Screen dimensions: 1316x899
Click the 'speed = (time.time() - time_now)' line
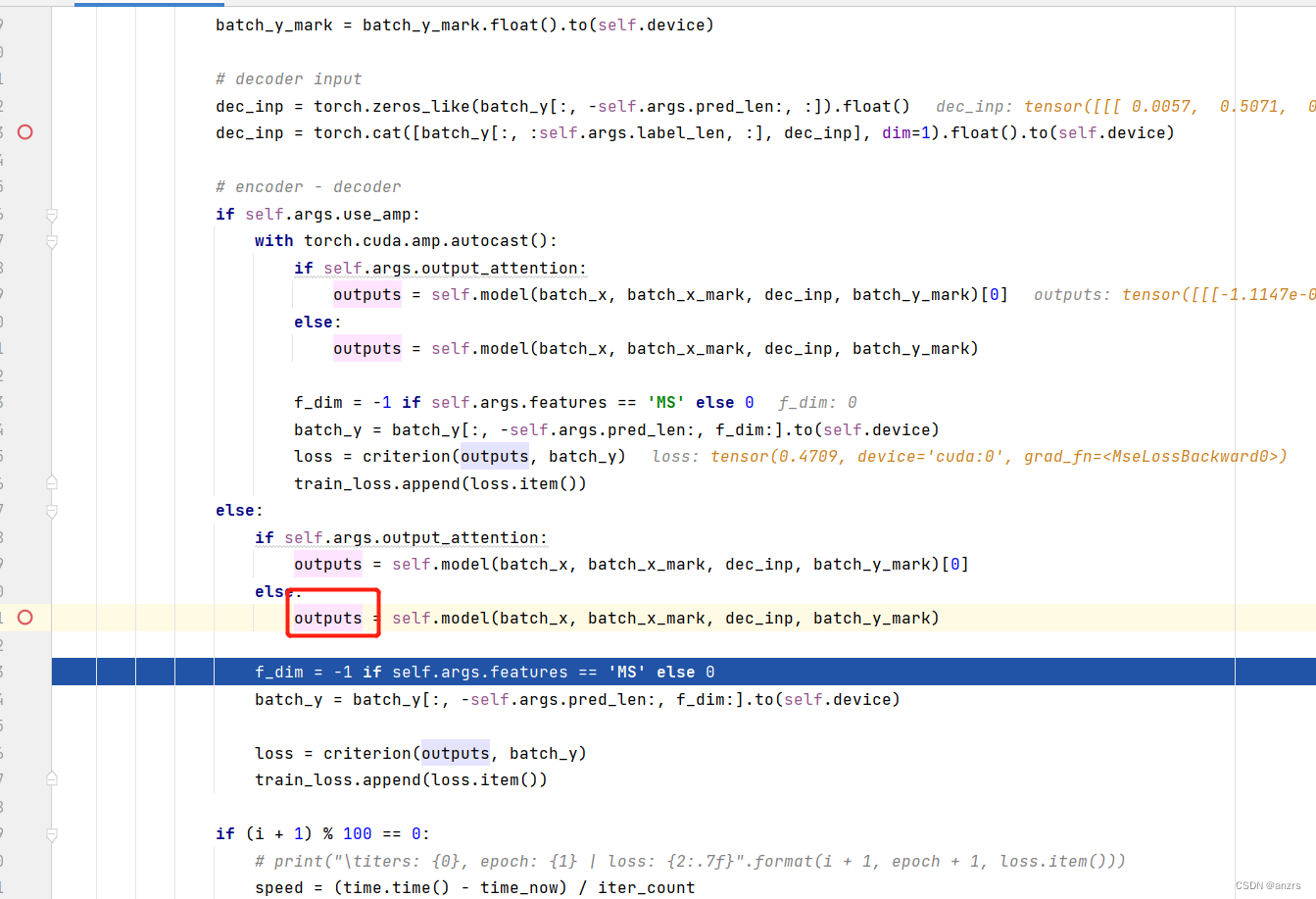coord(474,888)
